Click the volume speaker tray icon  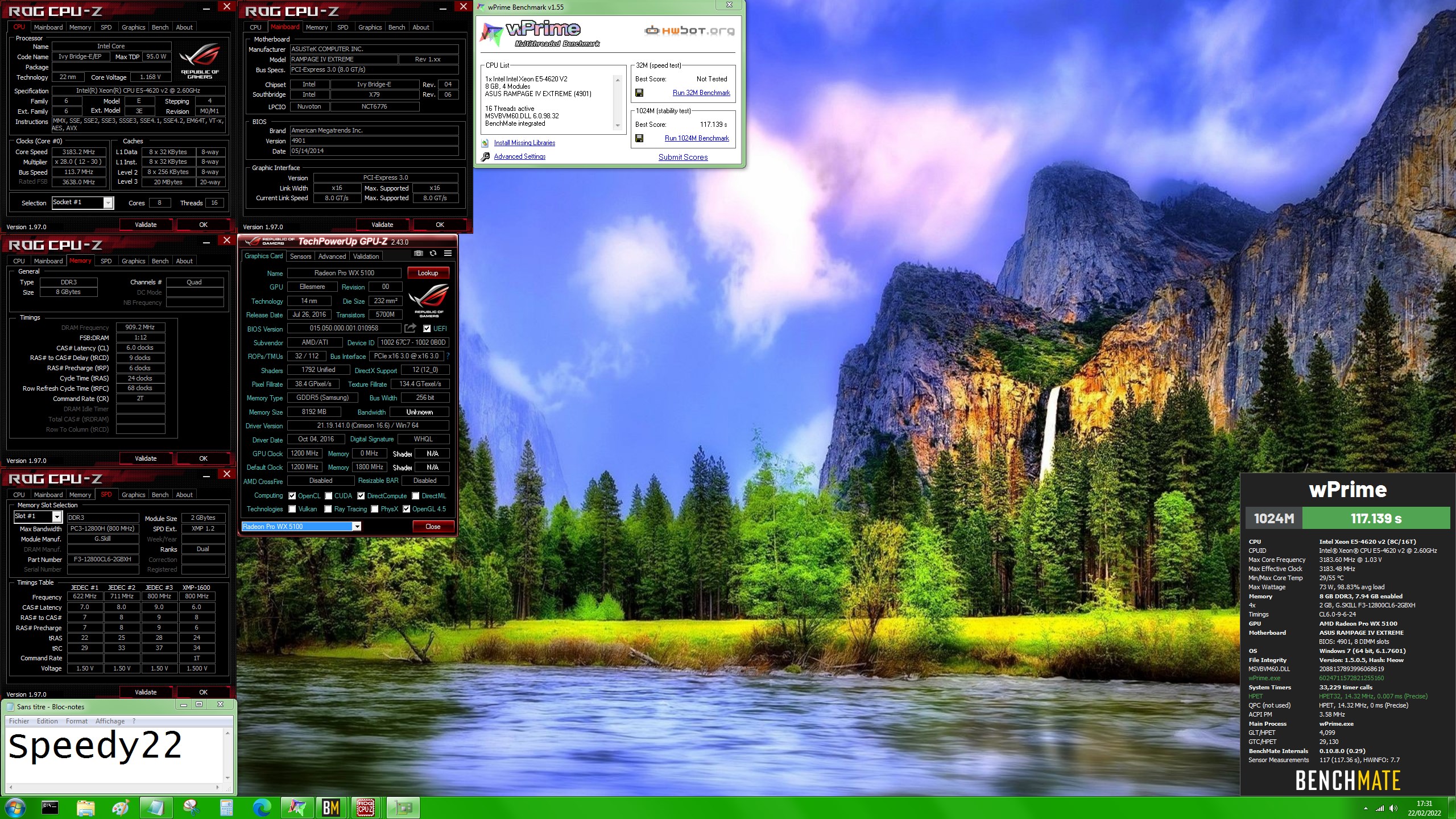coord(1393,808)
